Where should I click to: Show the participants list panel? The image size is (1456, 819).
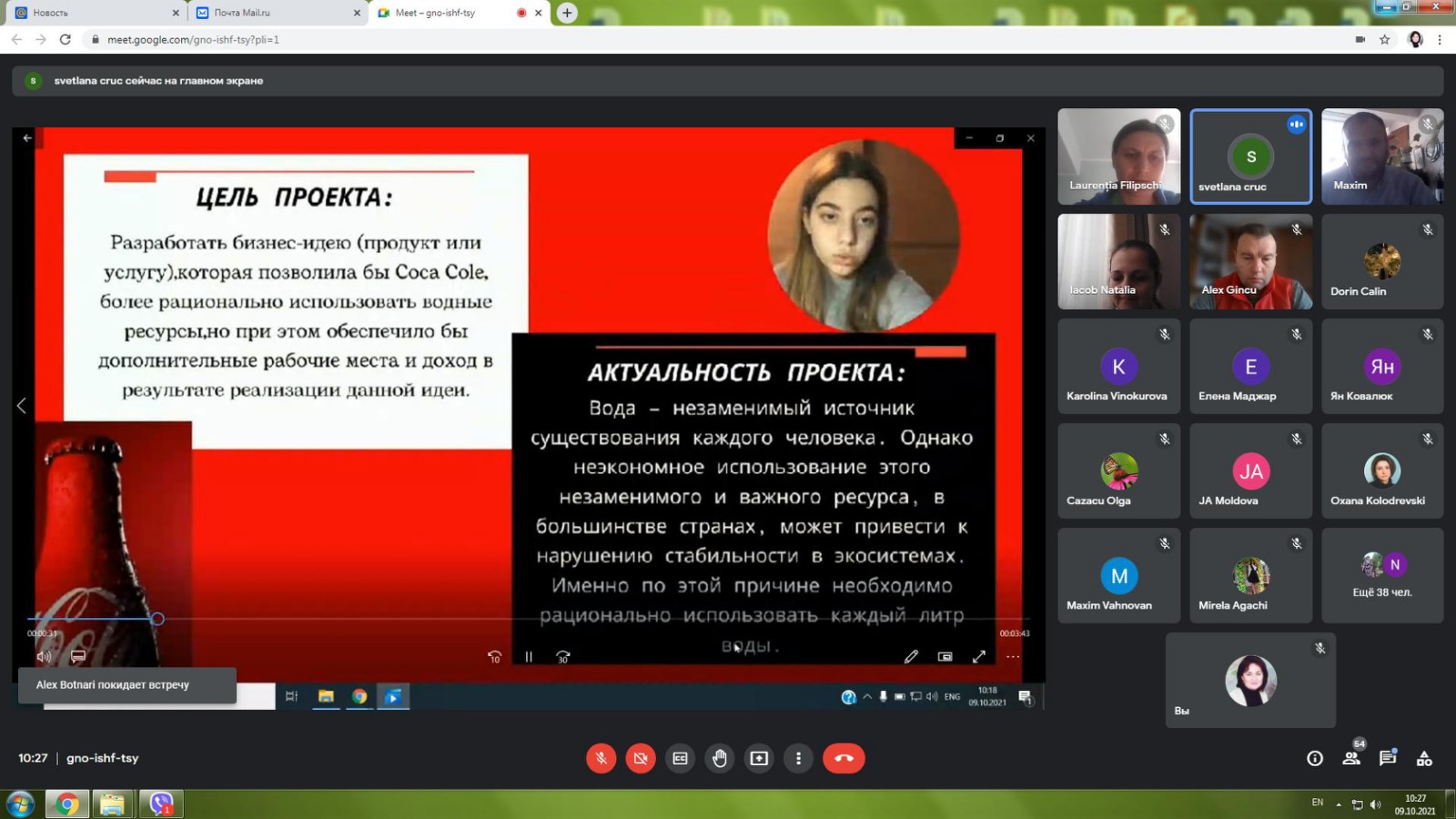[1351, 758]
